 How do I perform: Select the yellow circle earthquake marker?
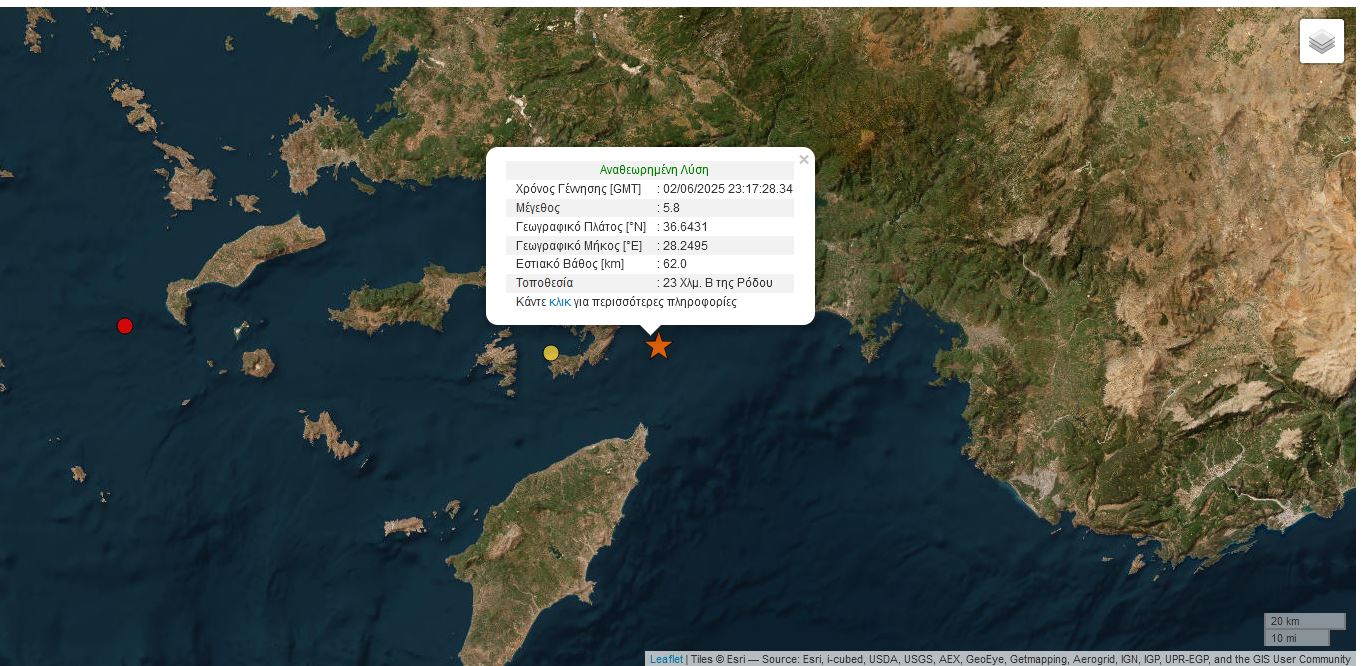pyautogui.click(x=551, y=353)
